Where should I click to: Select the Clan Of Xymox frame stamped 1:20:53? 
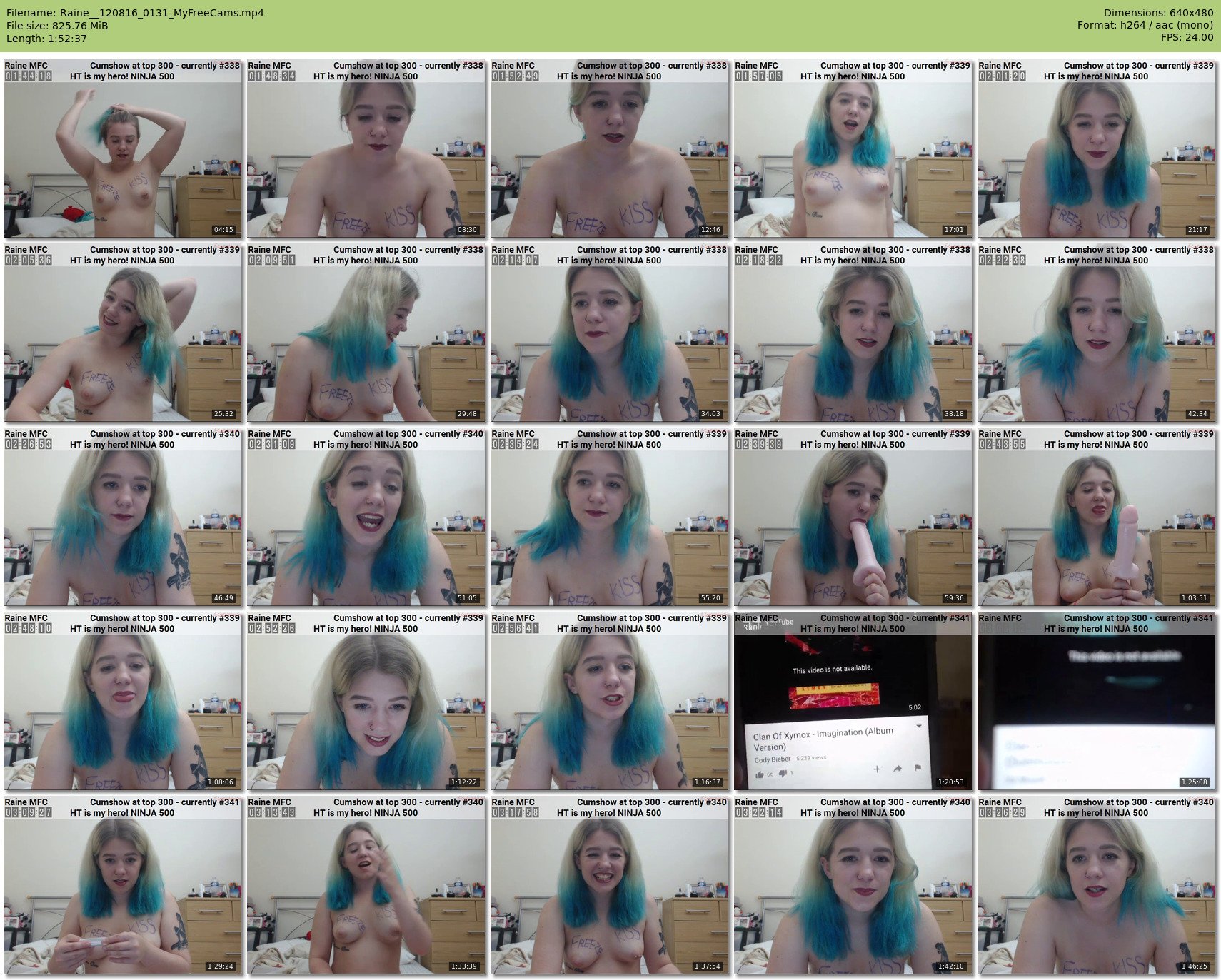click(853, 701)
